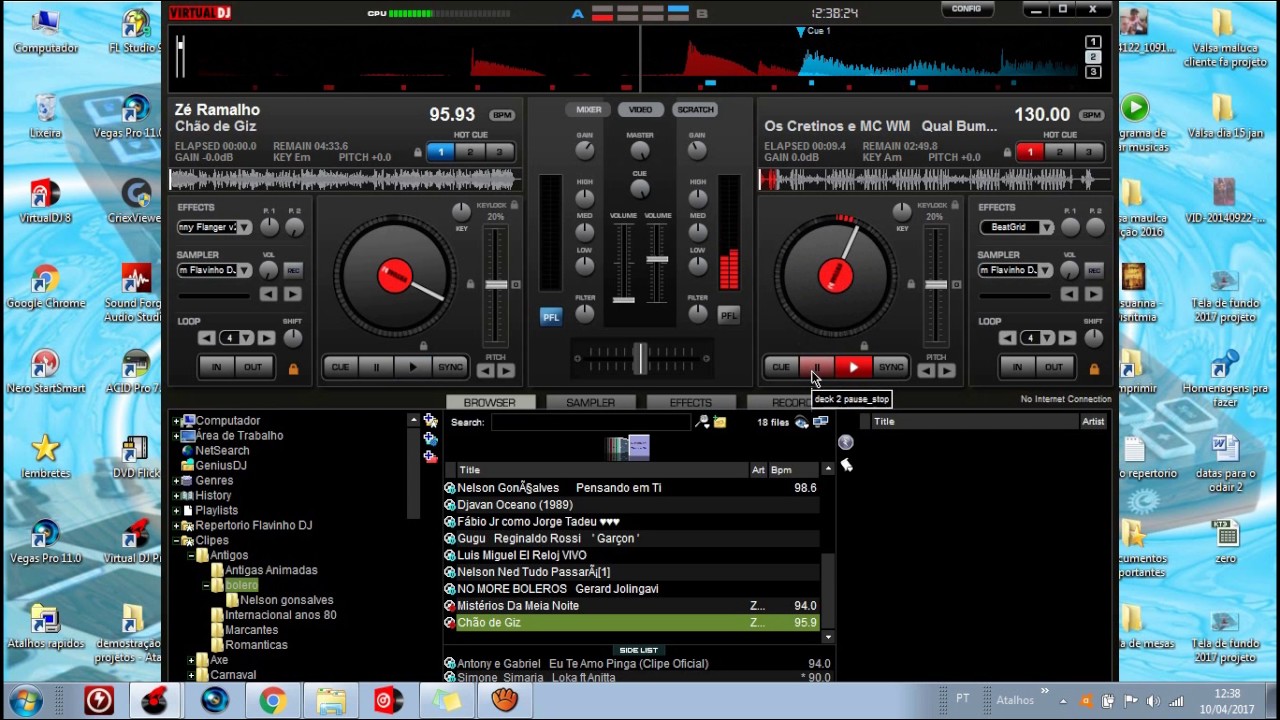The height and width of the screenshot is (720, 1280).
Task: Click the add virtual folder blue icon
Action: (430, 439)
